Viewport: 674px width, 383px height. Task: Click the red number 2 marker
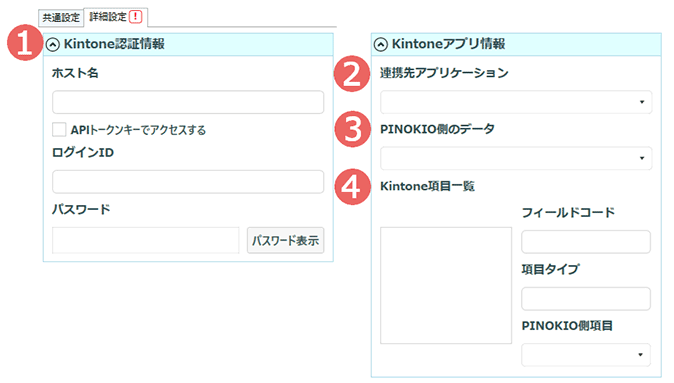click(x=352, y=74)
